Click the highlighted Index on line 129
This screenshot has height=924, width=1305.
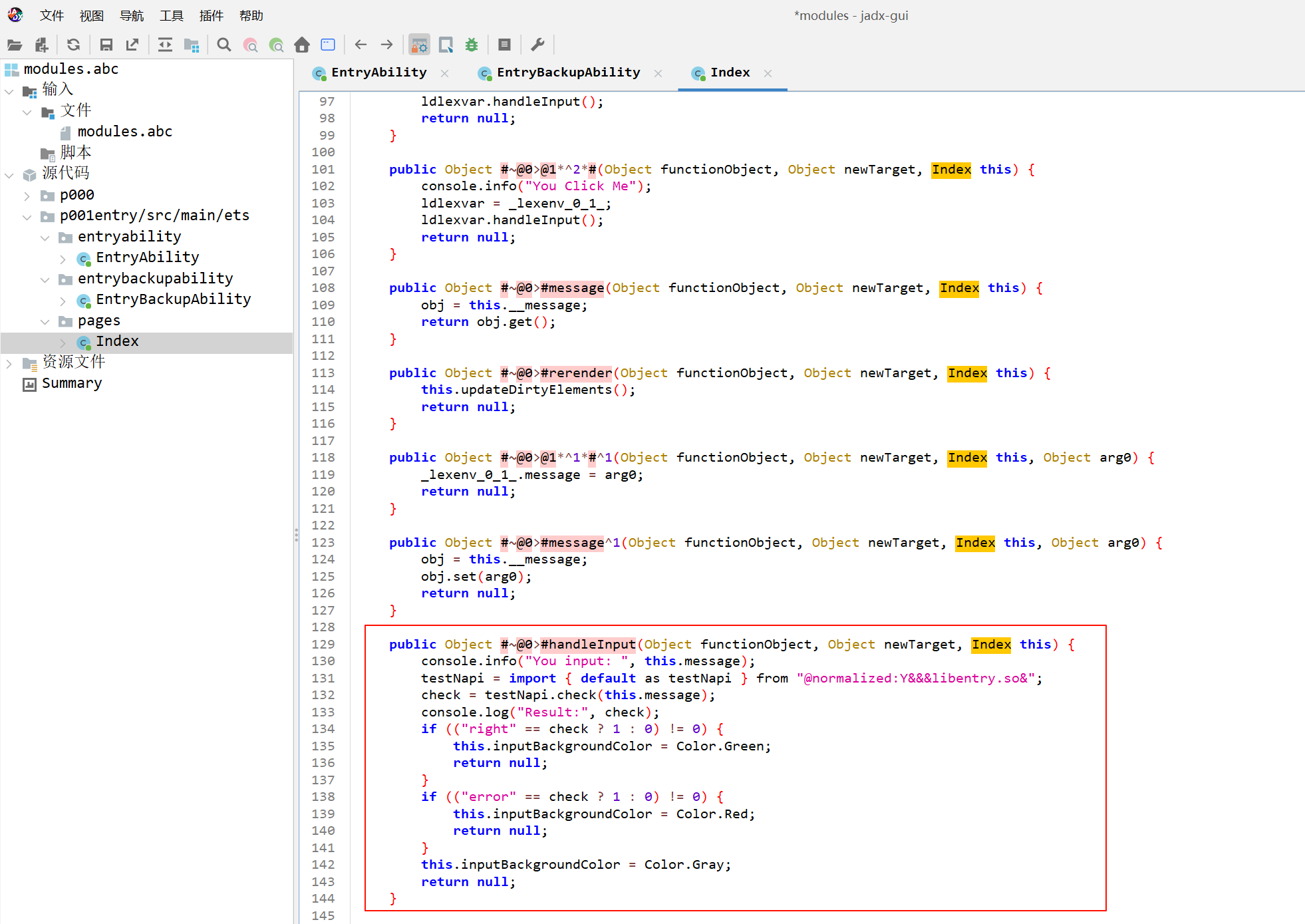point(990,645)
